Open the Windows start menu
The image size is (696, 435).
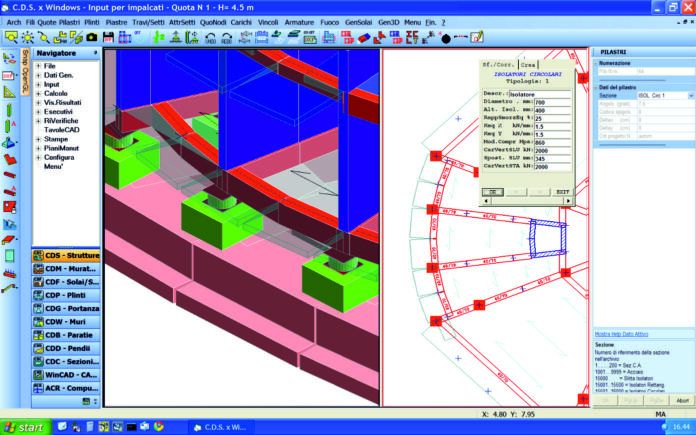point(22,427)
